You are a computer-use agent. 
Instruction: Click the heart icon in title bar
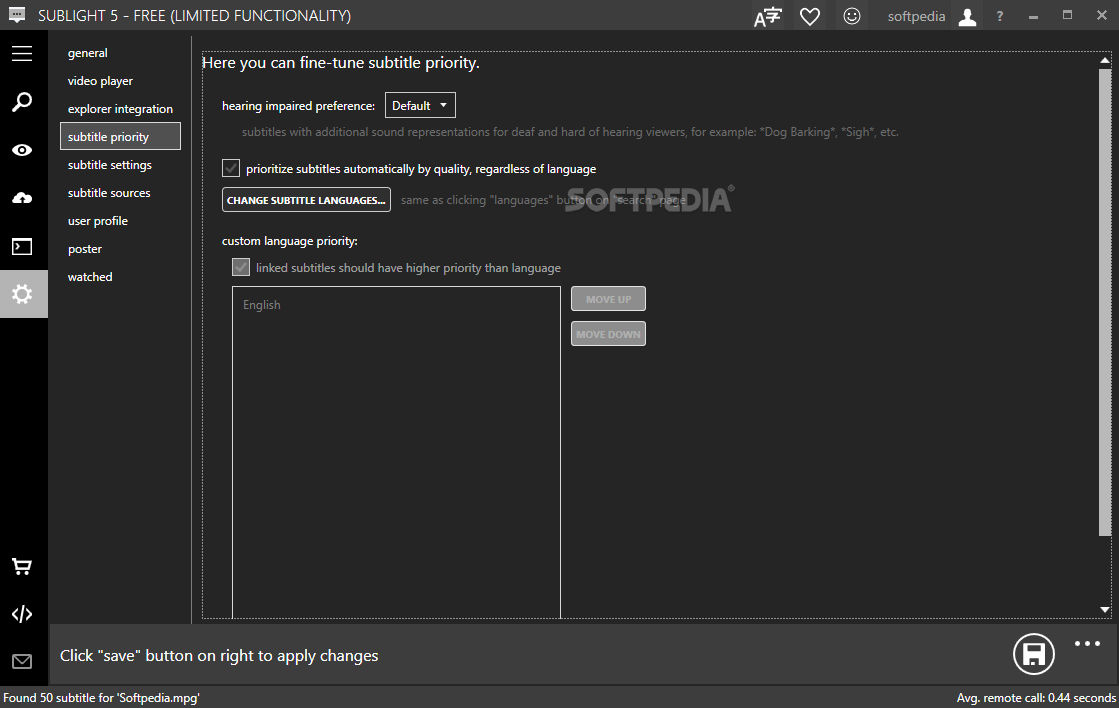[x=810, y=16]
